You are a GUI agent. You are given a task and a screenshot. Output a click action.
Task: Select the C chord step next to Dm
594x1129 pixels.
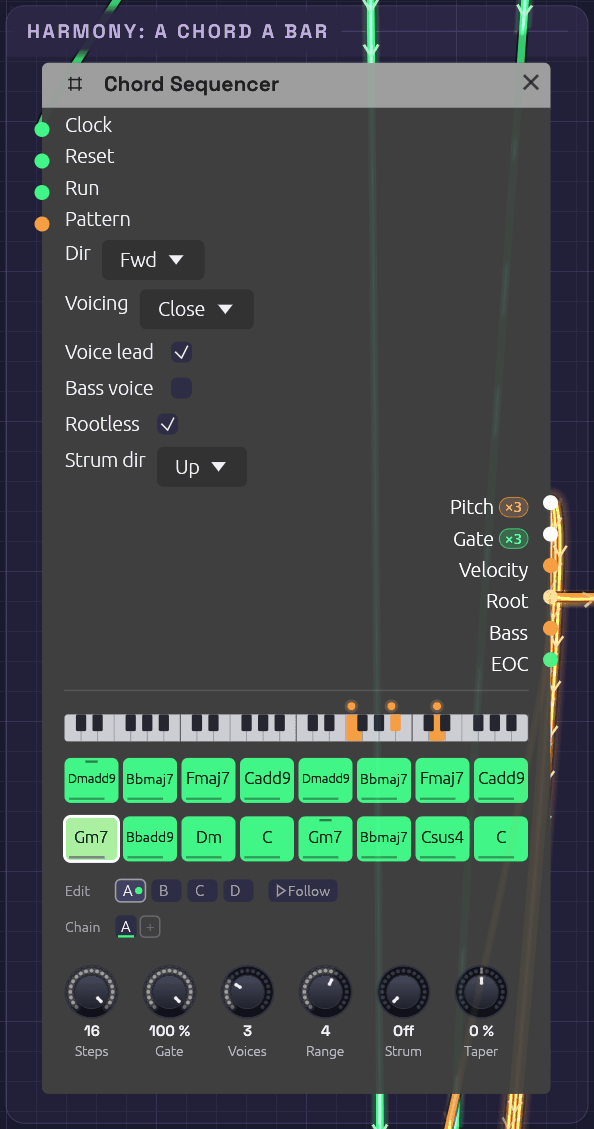tap(267, 838)
